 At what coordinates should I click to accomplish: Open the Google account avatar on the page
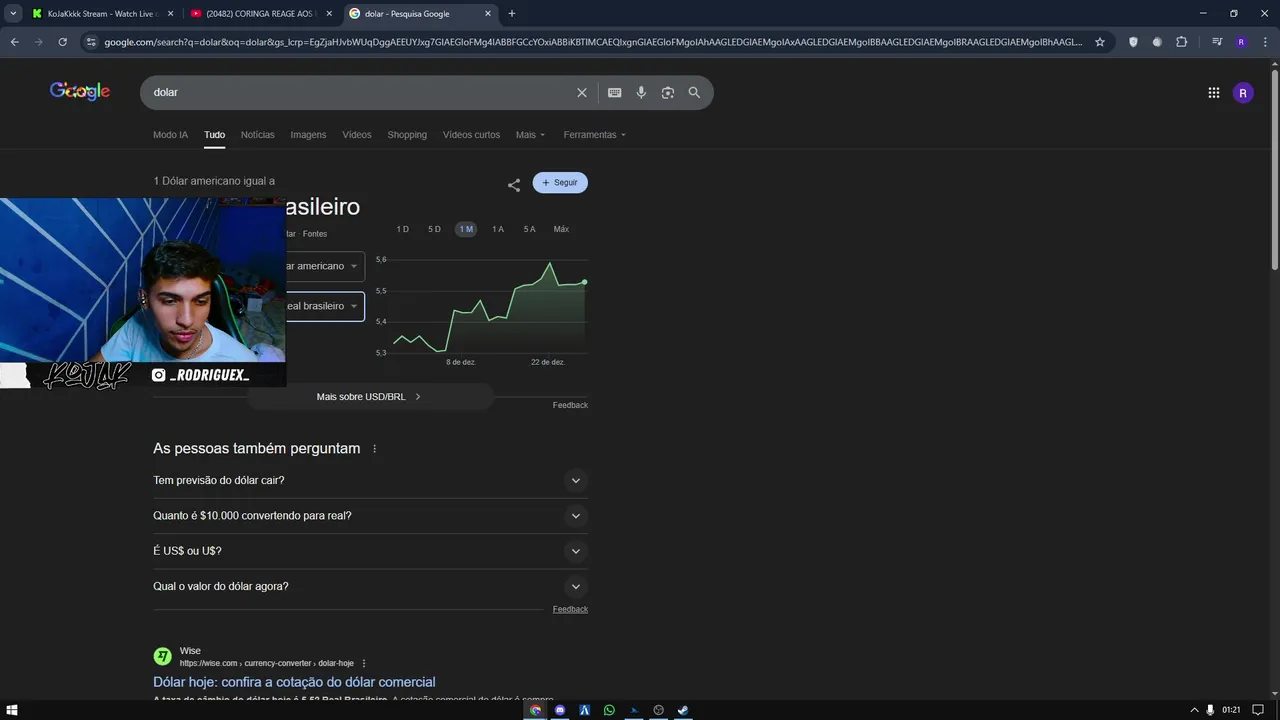click(x=1243, y=93)
